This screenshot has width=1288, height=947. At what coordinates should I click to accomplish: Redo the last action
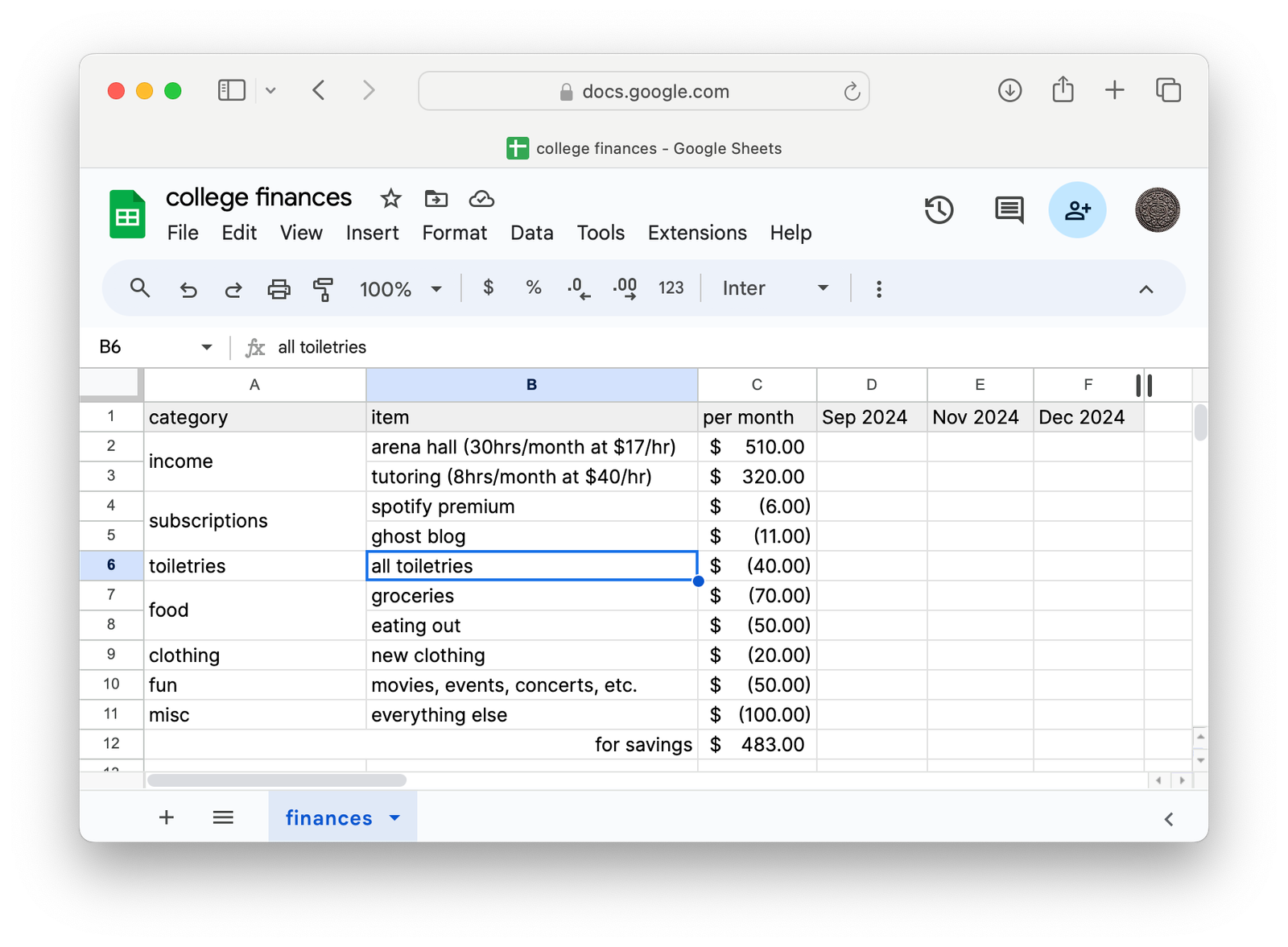coord(233,289)
